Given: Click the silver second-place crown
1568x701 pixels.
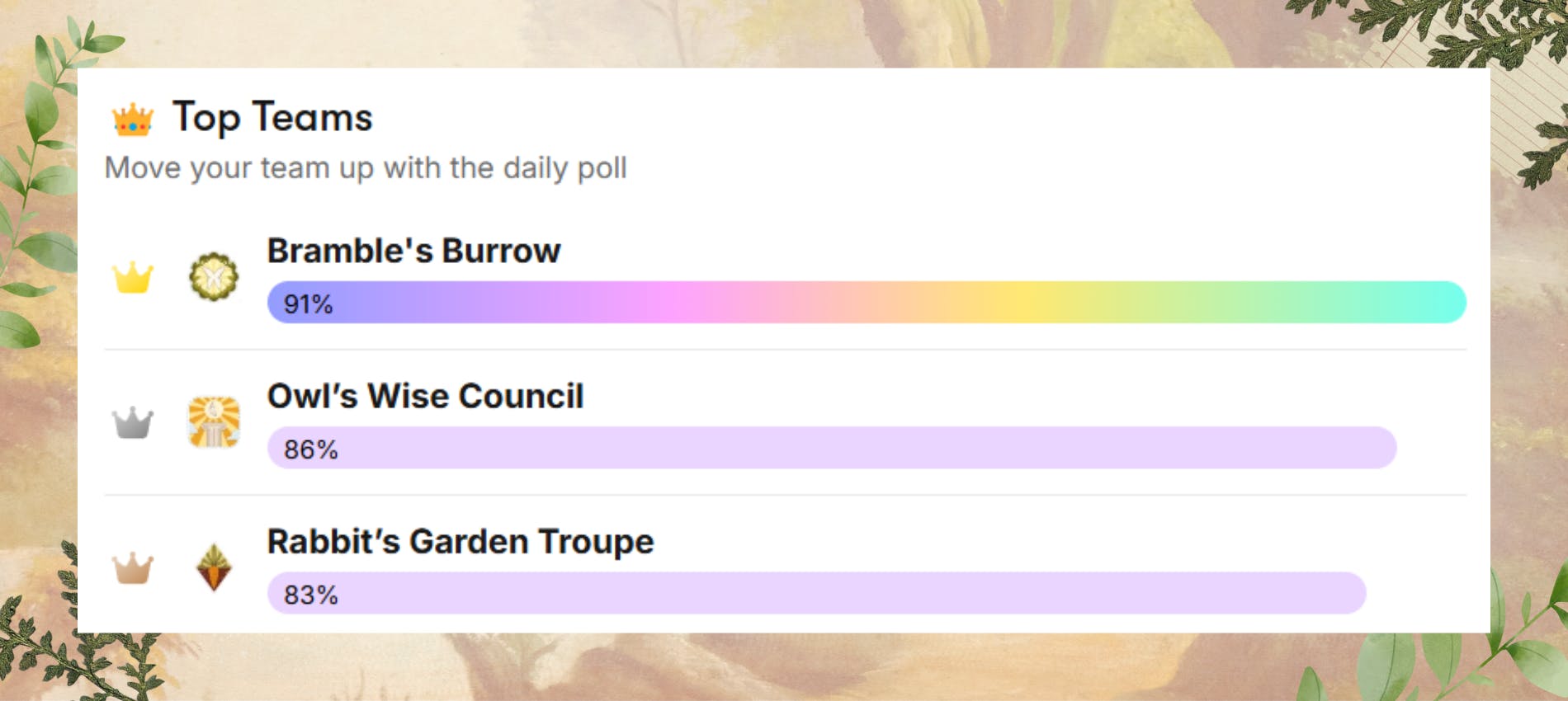Looking at the screenshot, I should [x=132, y=423].
